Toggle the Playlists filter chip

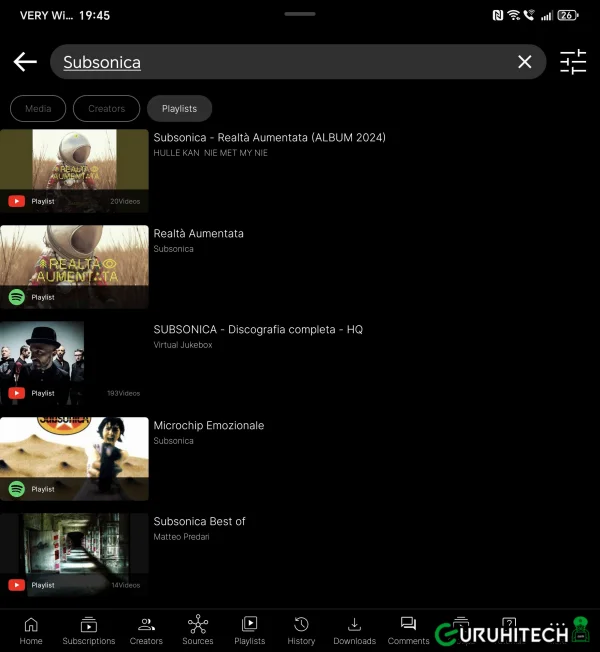click(x=179, y=108)
